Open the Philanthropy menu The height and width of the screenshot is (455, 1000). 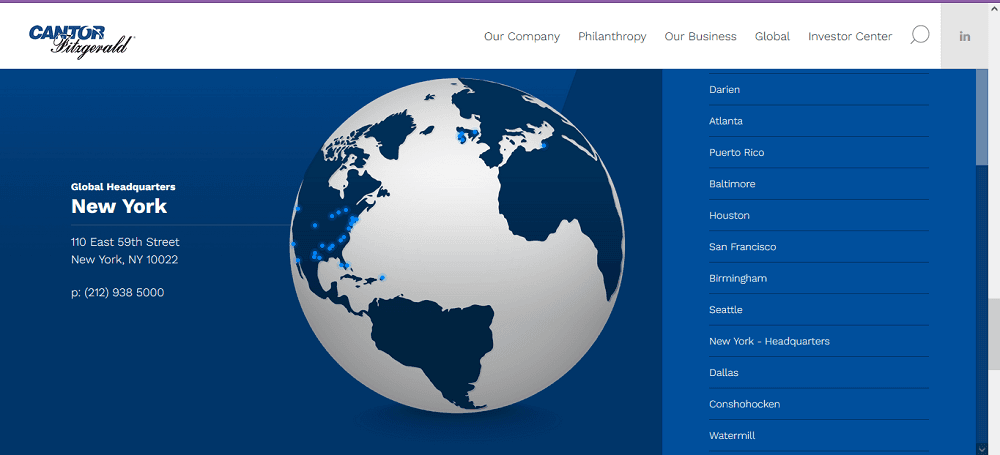click(612, 36)
